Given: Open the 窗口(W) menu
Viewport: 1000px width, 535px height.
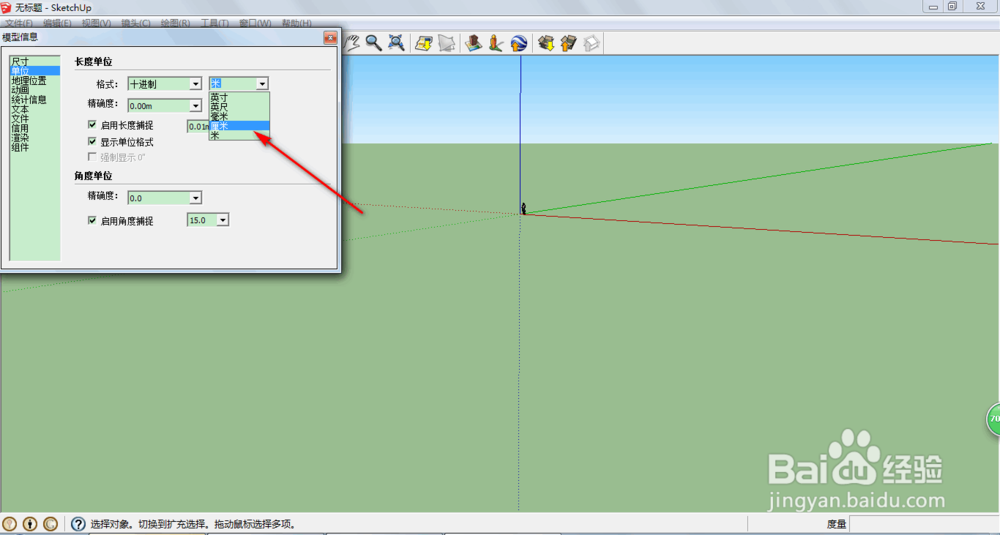Looking at the screenshot, I should click(255, 24).
